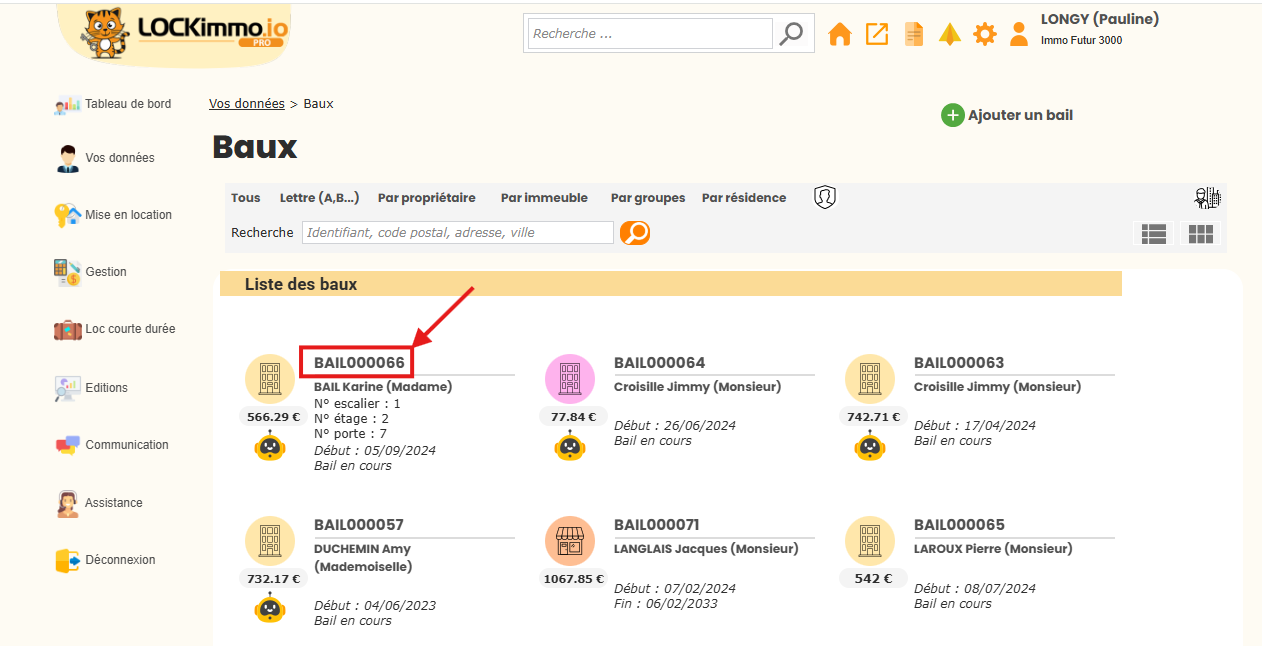Click the Ajouter un bail label
1262x646 pixels.
click(1020, 115)
